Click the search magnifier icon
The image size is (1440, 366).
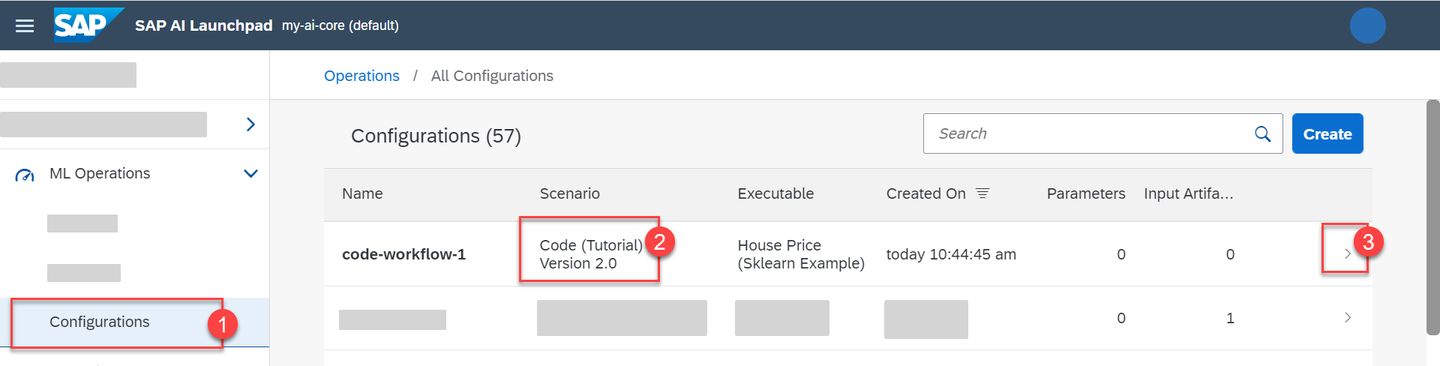click(x=1263, y=134)
